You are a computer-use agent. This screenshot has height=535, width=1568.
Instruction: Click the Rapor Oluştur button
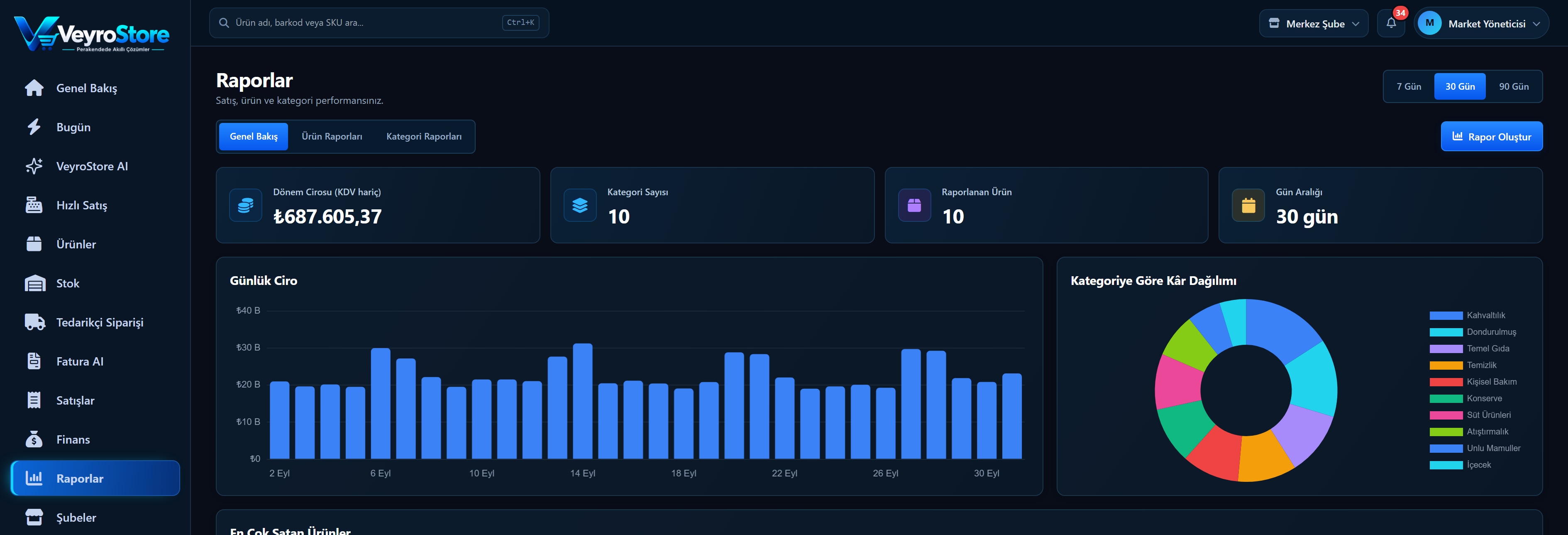click(1491, 137)
